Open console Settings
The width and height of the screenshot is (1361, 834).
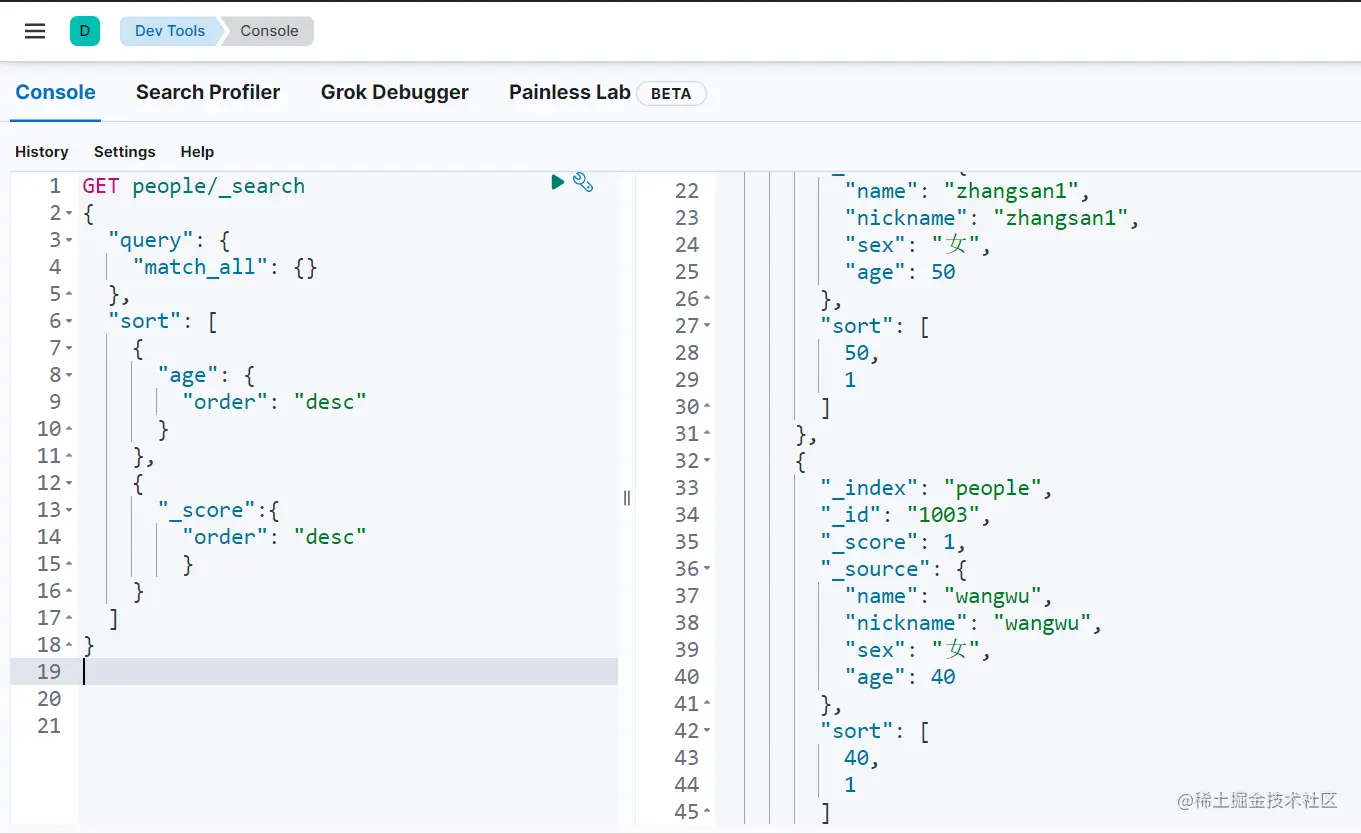coord(125,152)
